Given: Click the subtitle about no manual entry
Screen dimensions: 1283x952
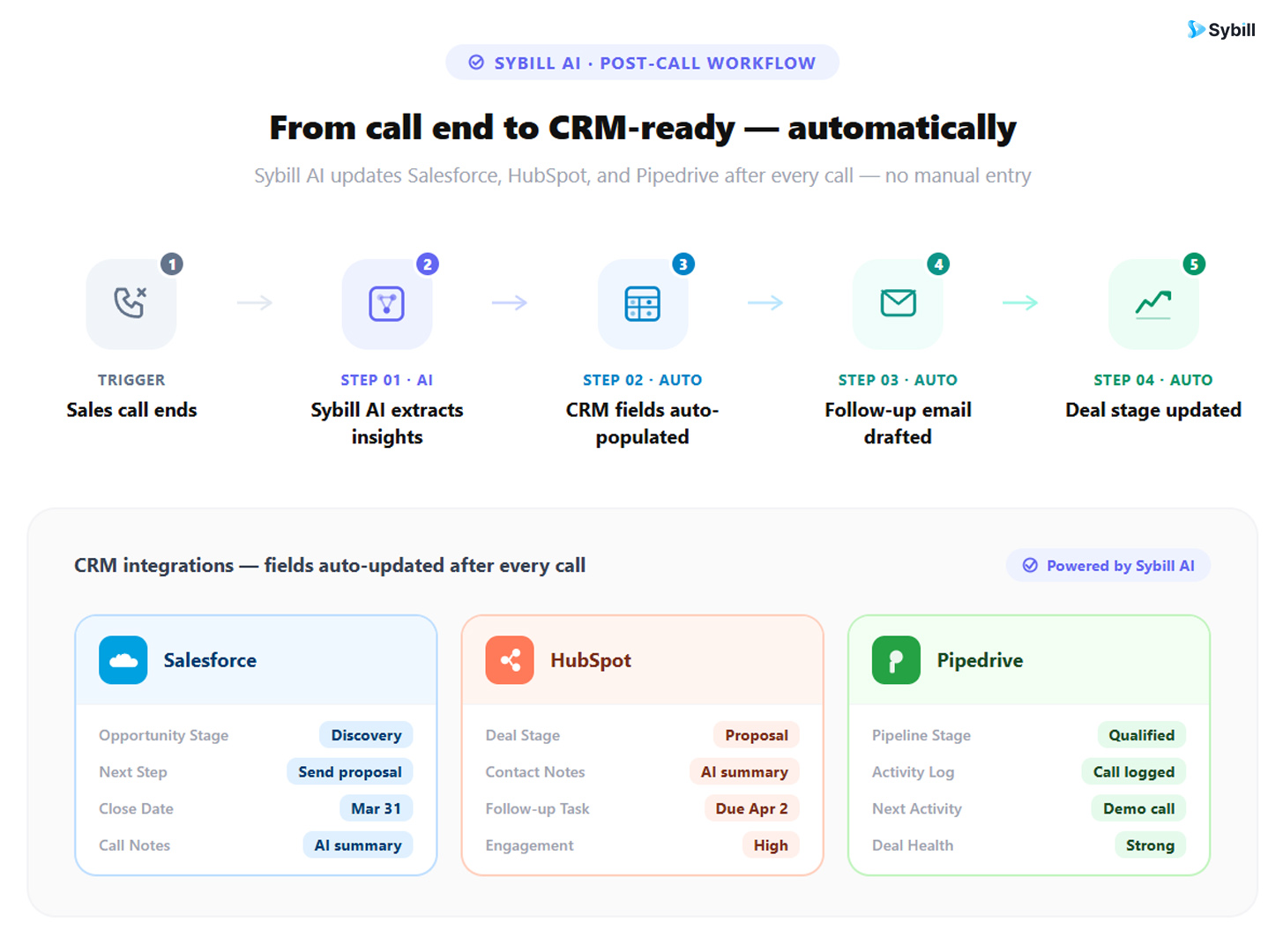Looking at the screenshot, I should point(642,175).
